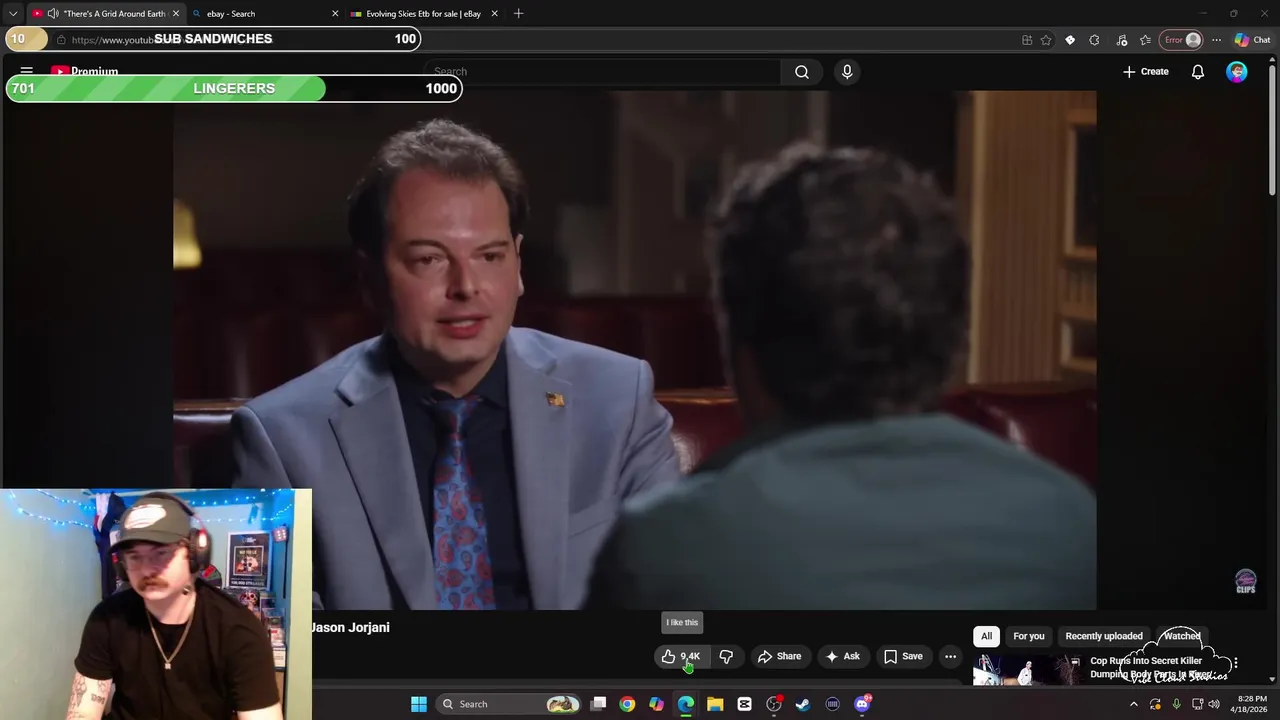Open the media control music note icon
The width and height of the screenshot is (1280, 720).
pyautogui.click(x=1121, y=40)
